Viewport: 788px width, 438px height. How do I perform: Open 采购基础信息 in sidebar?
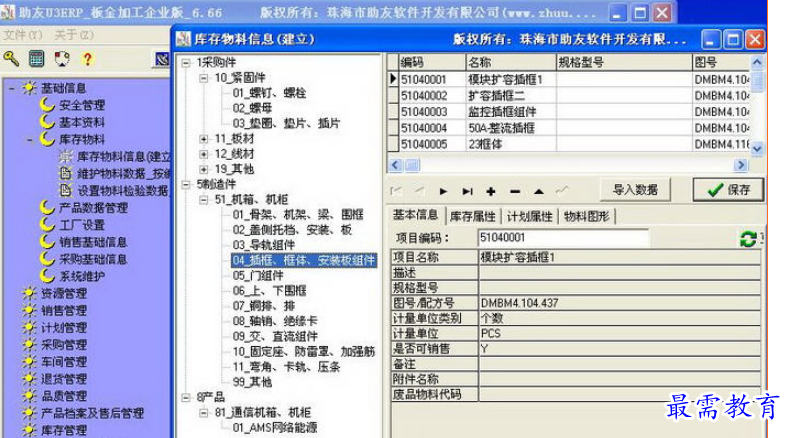coord(93,259)
